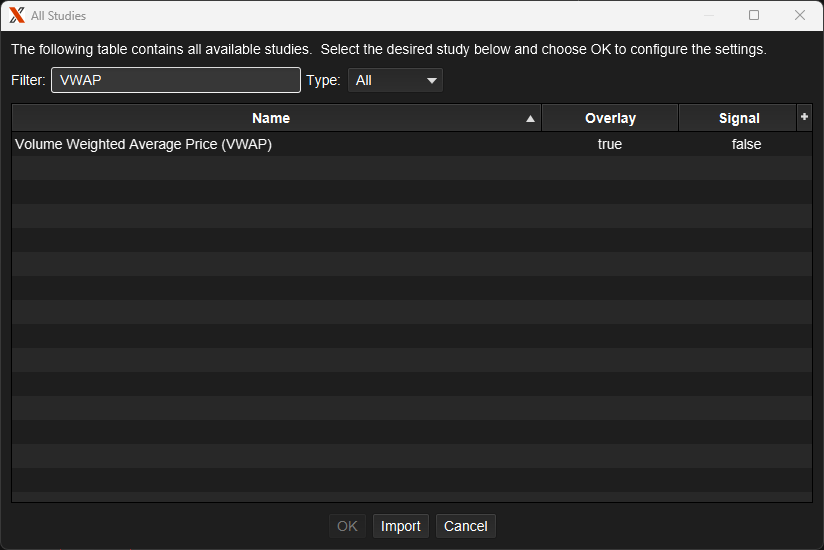Click the 'Type:' label text

tap(323, 80)
